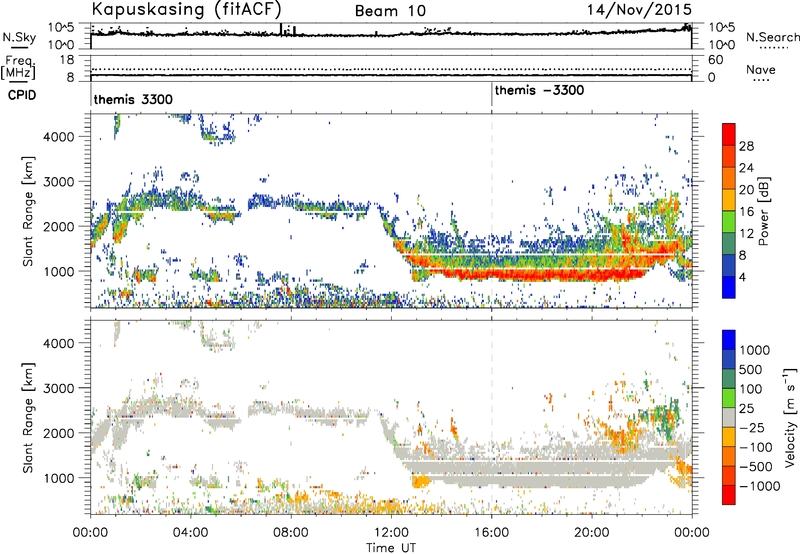Screen dimensions: 800x554
Task: Click the '3000' range tick in velocity panel
Action: (x=59, y=388)
